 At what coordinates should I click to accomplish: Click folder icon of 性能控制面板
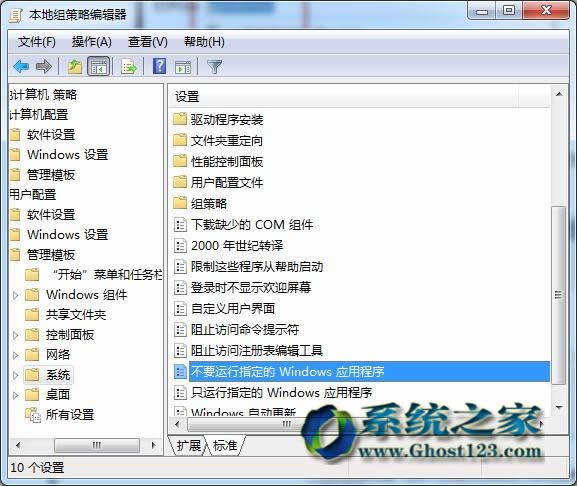pos(180,161)
